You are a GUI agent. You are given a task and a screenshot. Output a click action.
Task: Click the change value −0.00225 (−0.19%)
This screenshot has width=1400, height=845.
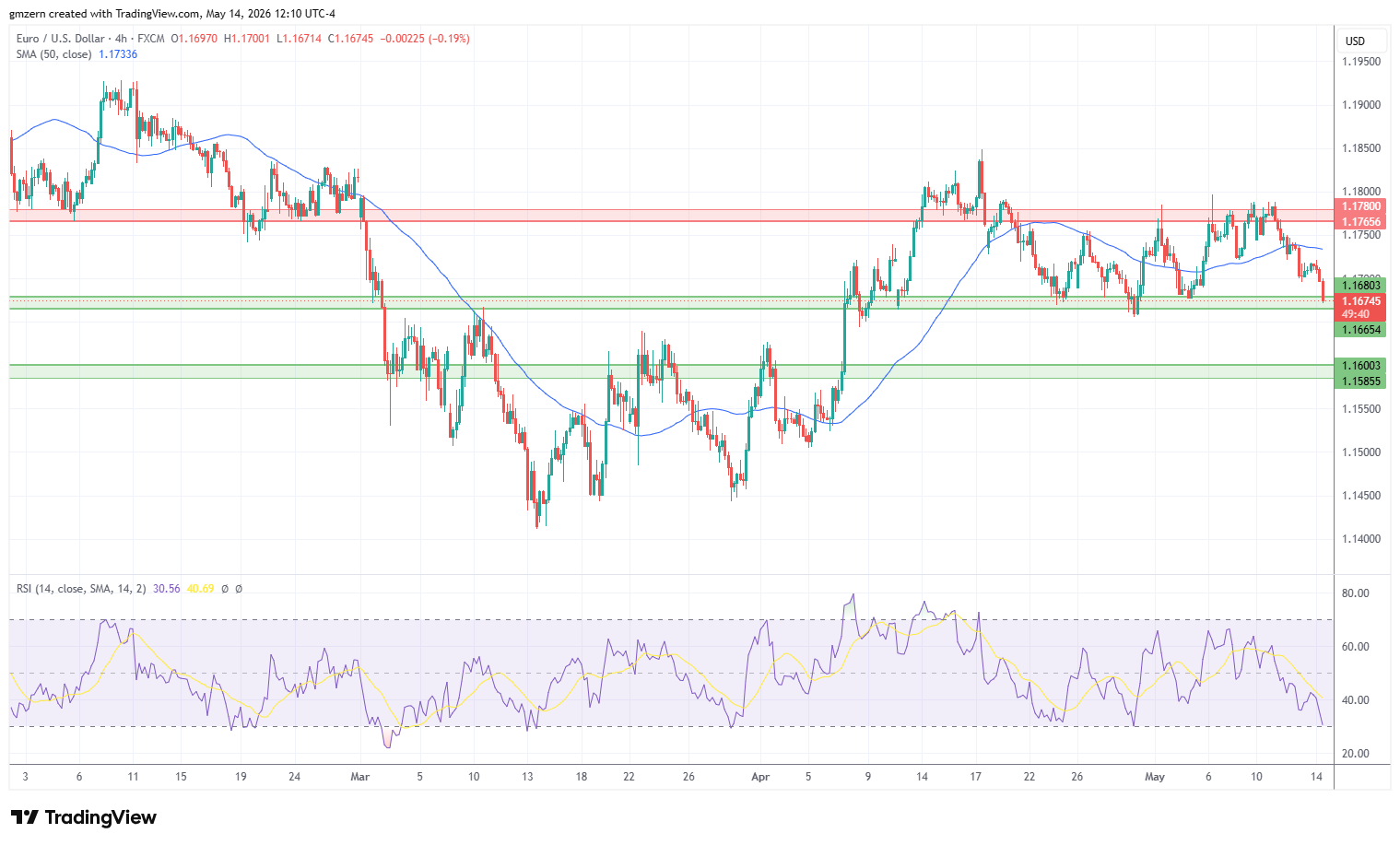pyautogui.click(x=425, y=39)
